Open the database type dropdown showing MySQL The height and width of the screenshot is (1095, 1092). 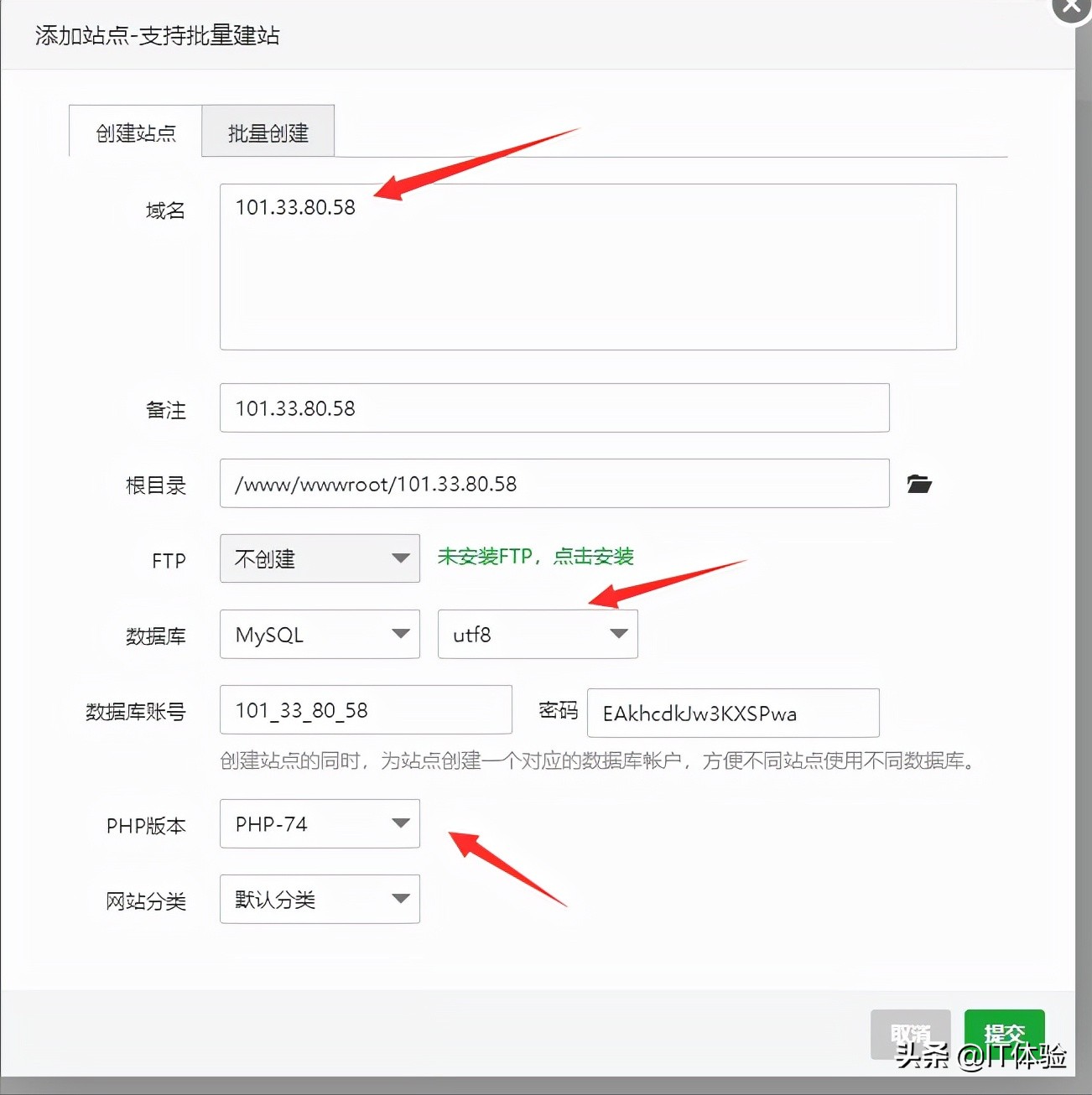319,634
